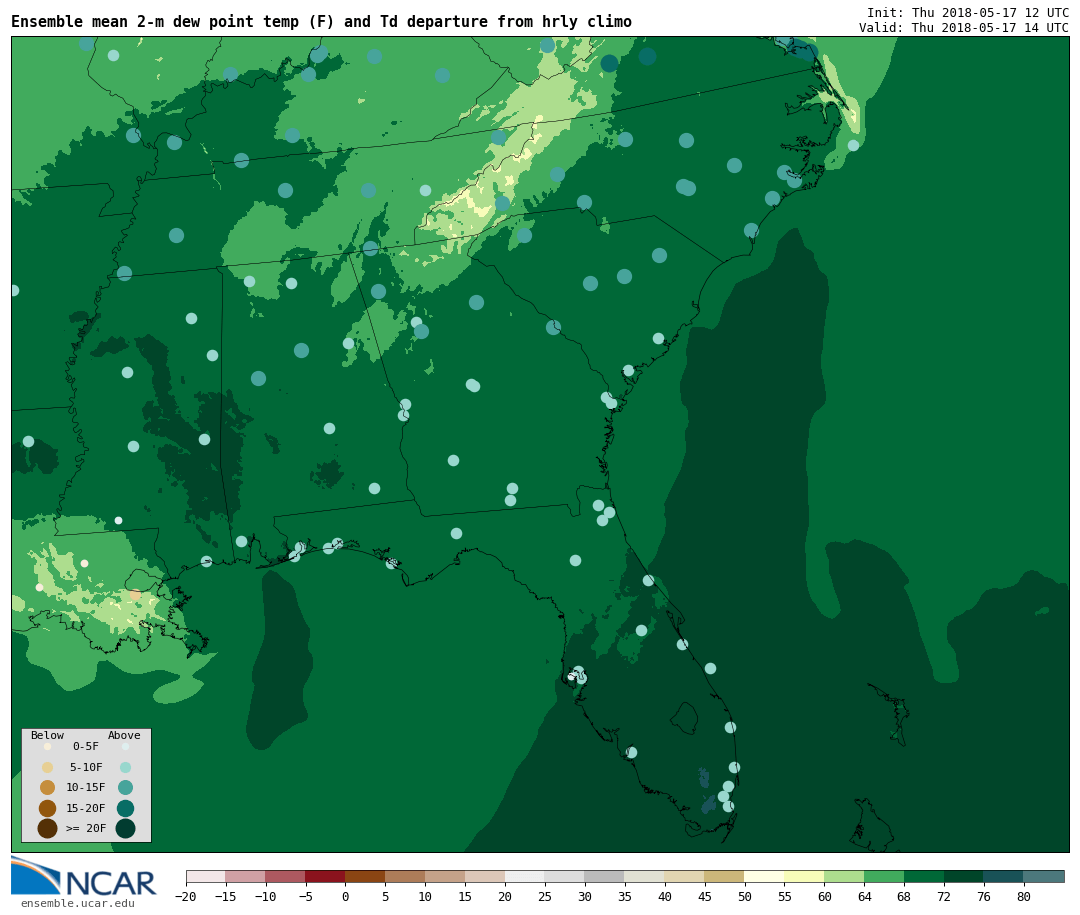Click the Below 5-10F tan legend circle
1080x915 pixels.
pos(48,768)
